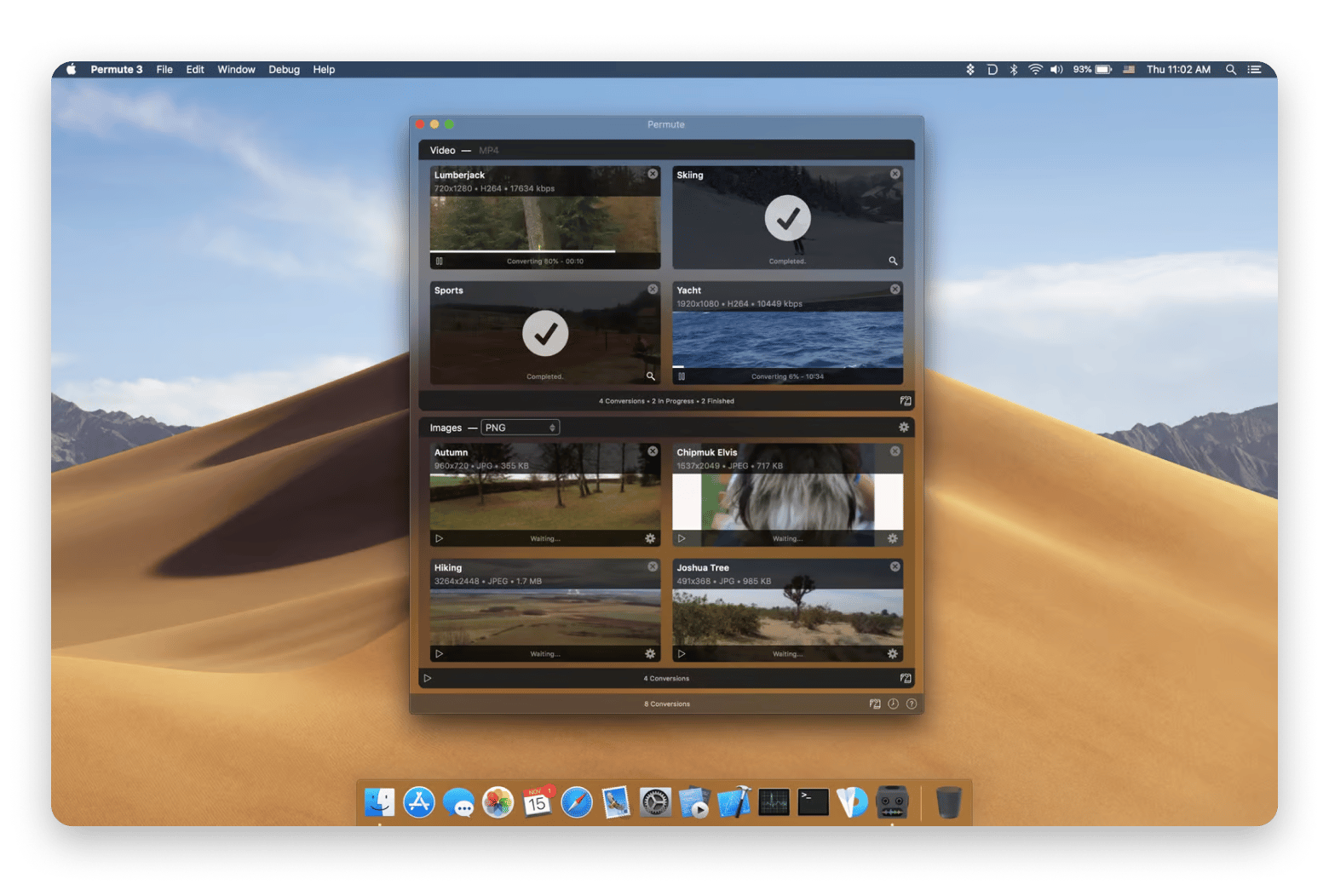Launch Safari from the Dock
Screen dimensions: 1329x896
577,802
